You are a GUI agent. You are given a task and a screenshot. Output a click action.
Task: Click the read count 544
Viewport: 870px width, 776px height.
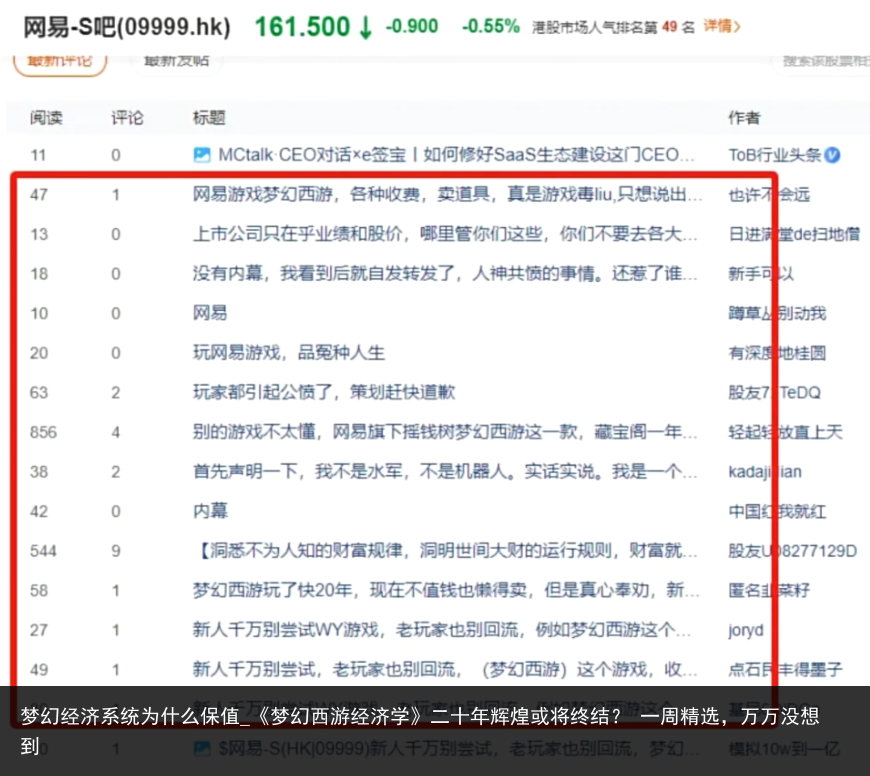click(43, 551)
